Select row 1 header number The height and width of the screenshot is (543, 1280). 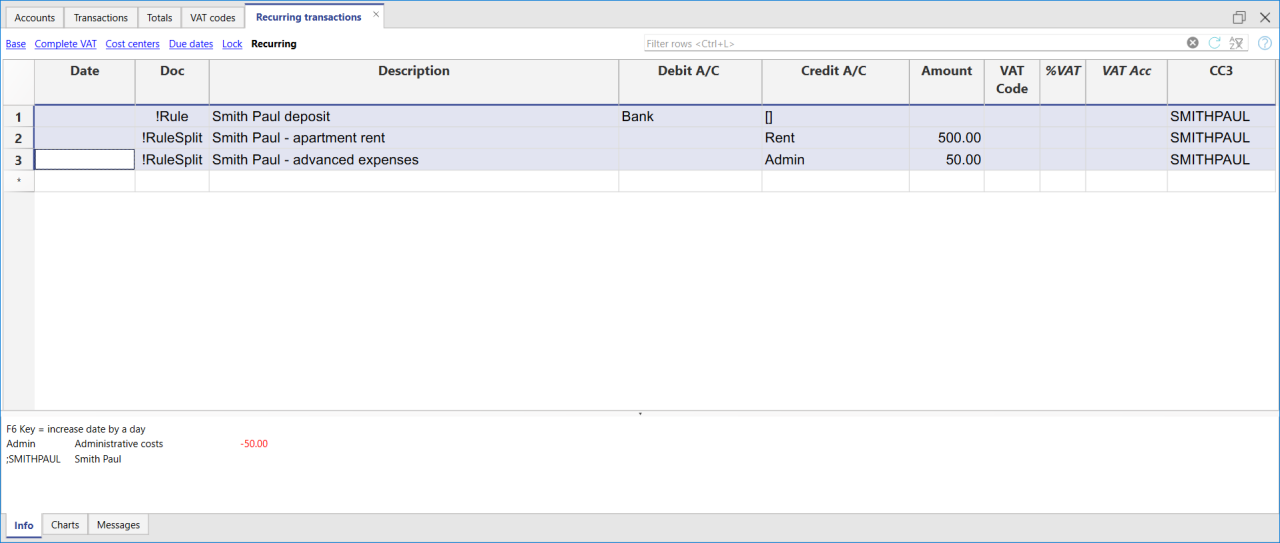[17, 117]
